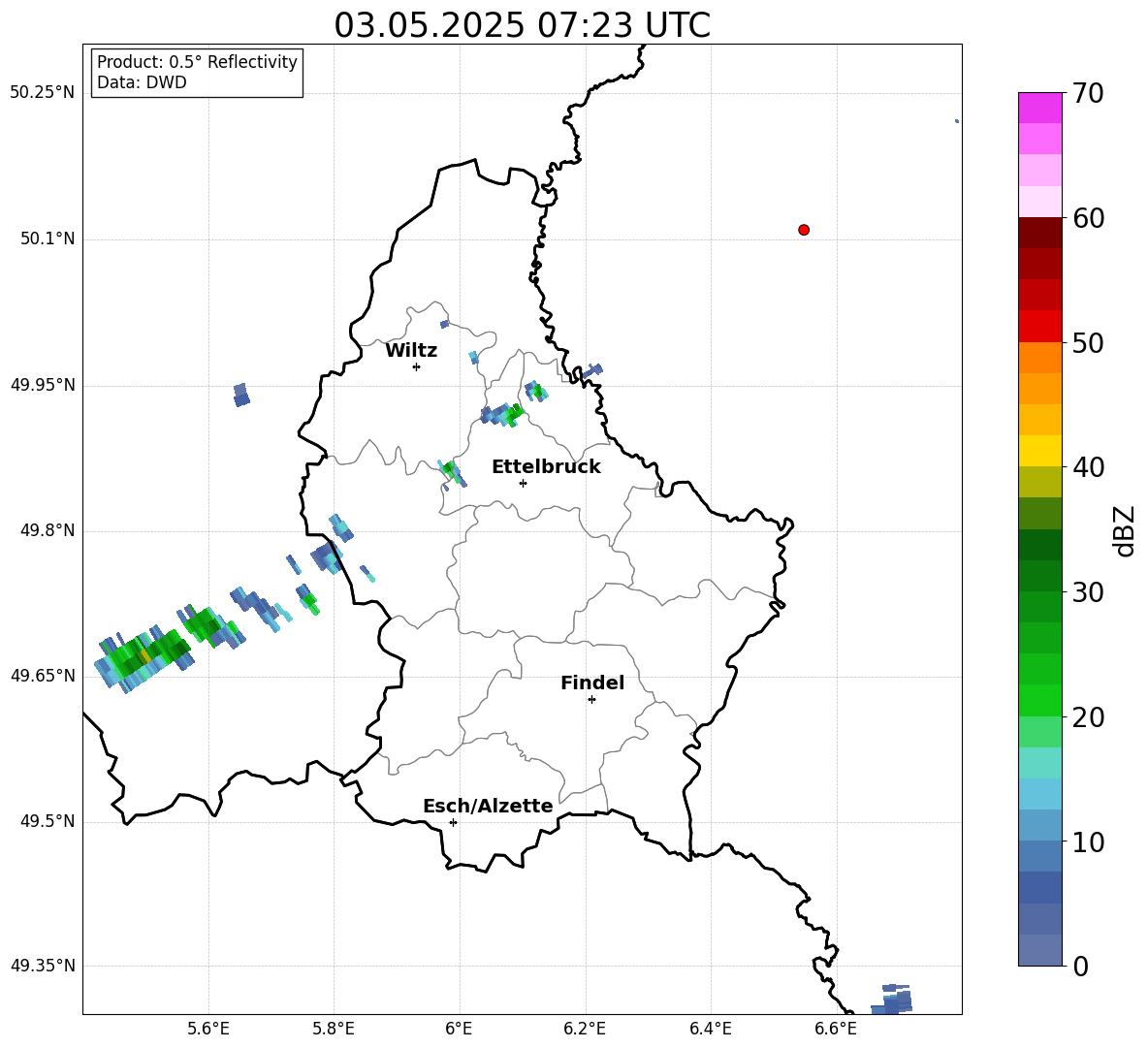Click the Esch/Alzette city label
This screenshot has height=1048, width=1148.
coord(488,806)
